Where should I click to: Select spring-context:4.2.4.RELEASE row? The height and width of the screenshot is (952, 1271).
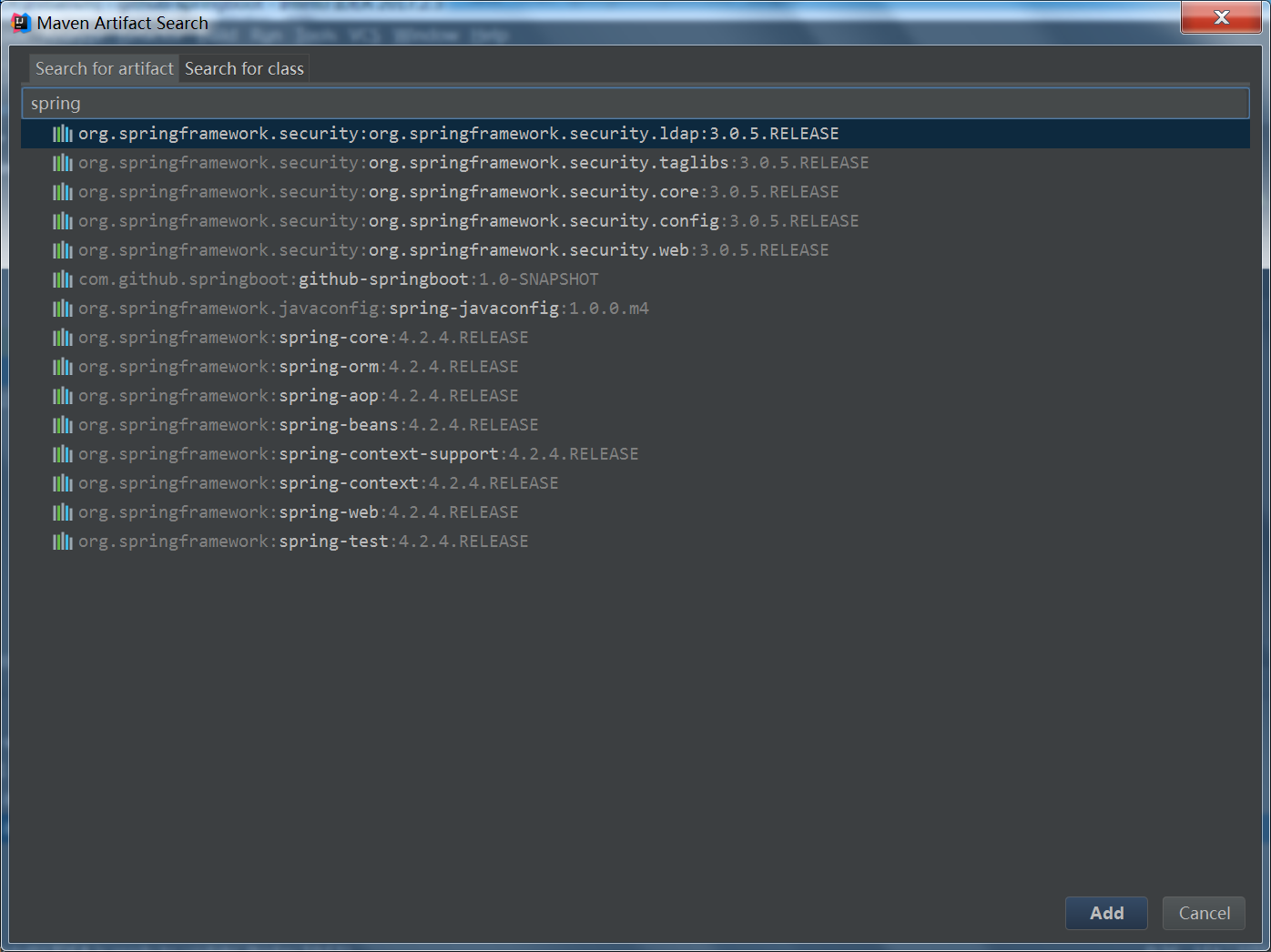click(x=635, y=483)
